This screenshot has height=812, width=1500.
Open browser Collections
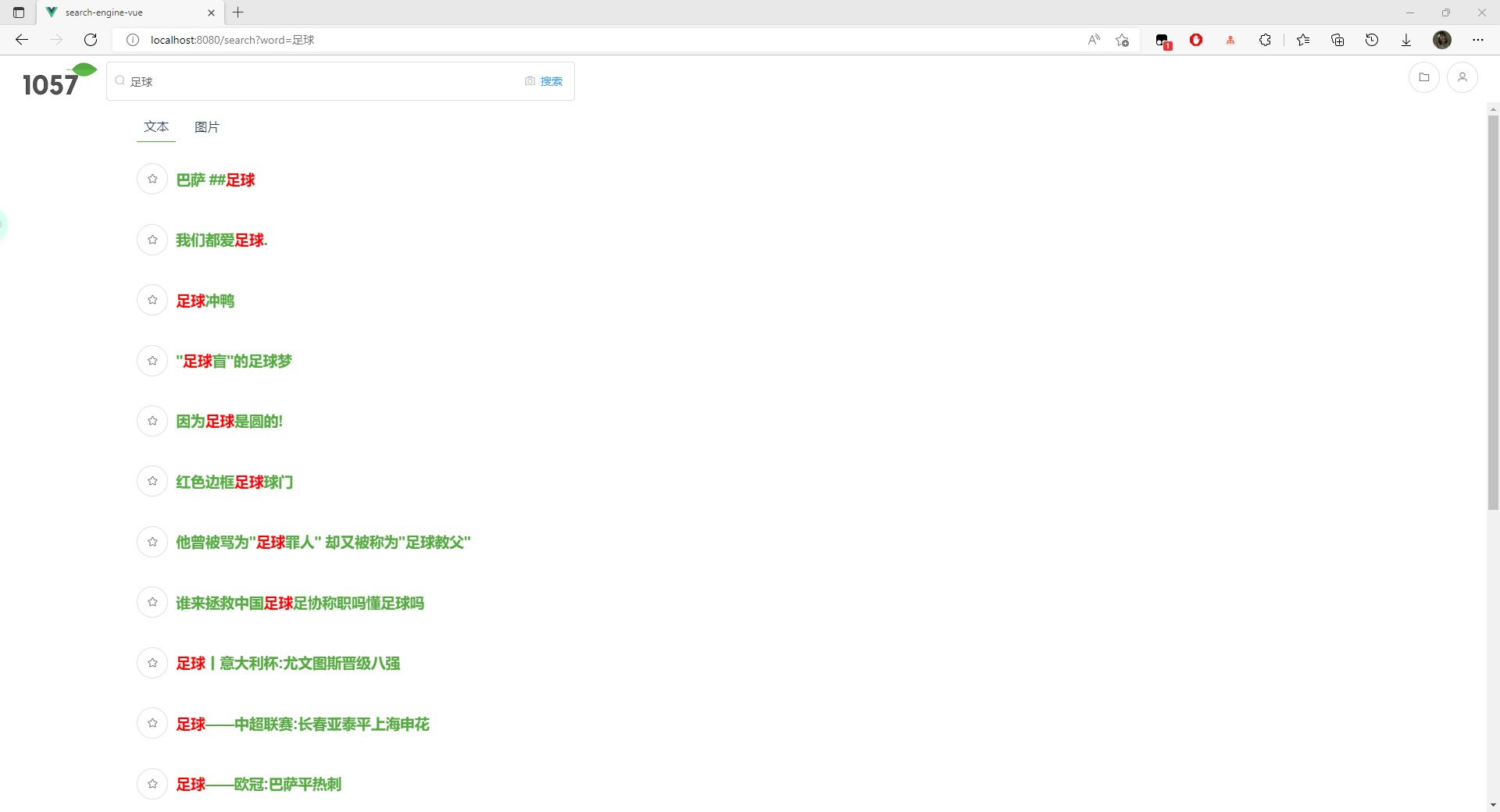click(1337, 40)
